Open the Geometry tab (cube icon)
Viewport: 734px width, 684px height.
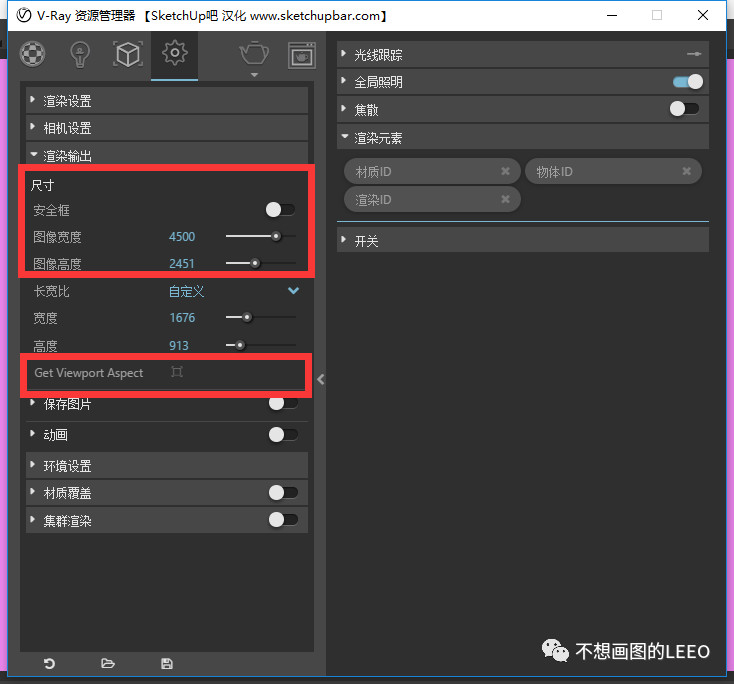(128, 54)
